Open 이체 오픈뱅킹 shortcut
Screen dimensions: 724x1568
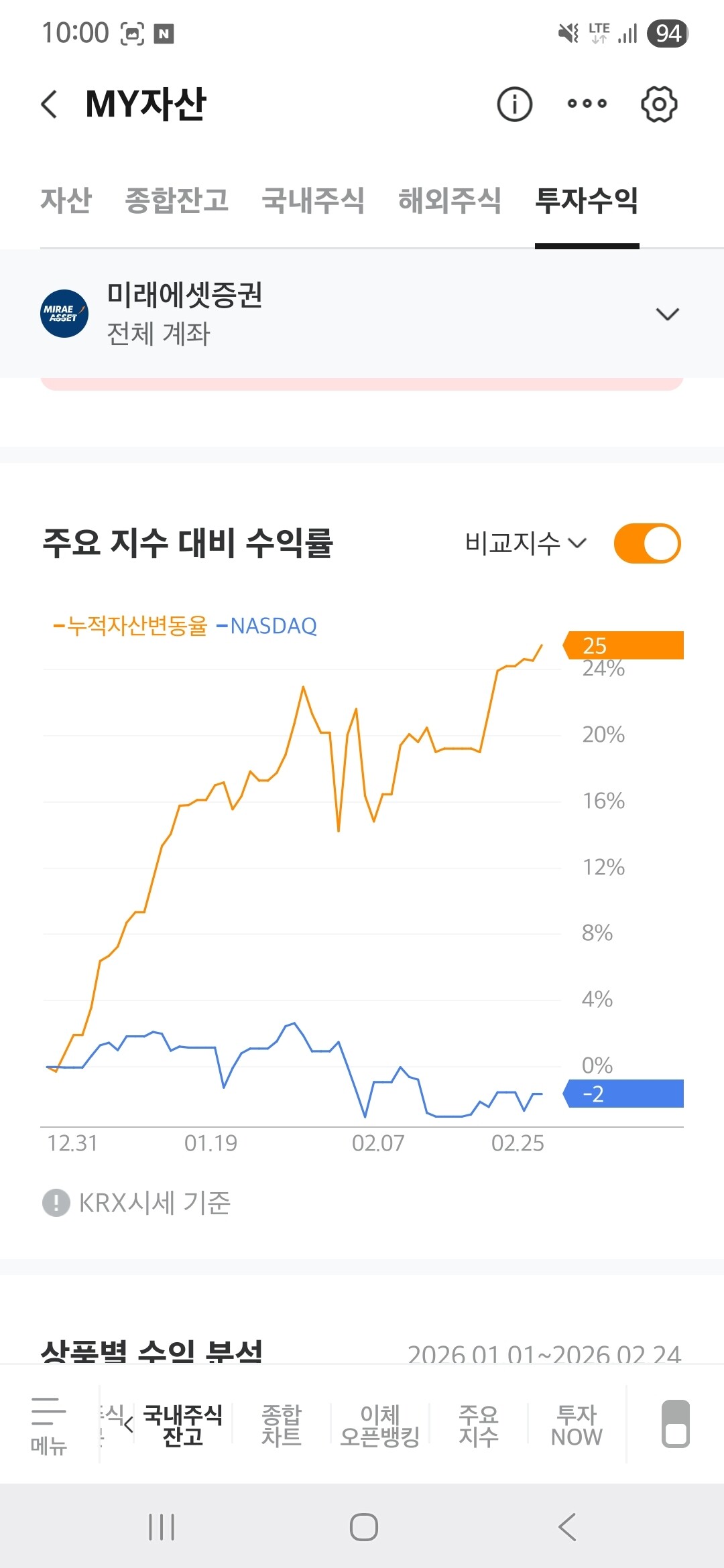coord(380,1425)
